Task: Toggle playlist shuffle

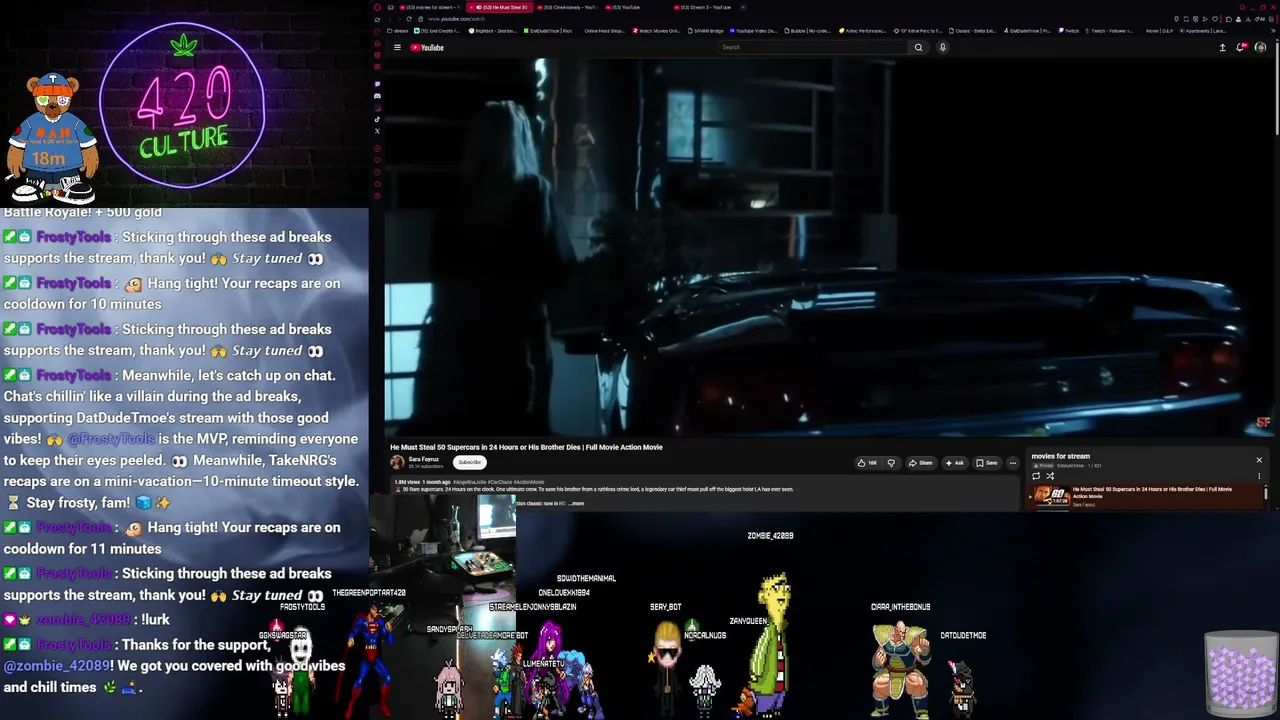Action: 1050,476
